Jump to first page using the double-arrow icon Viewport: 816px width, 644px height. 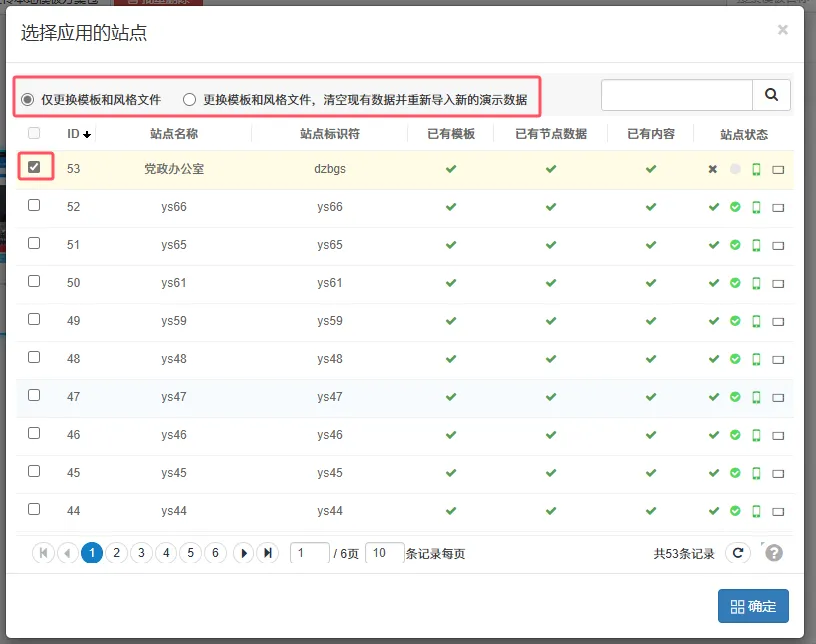click(43, 552)
